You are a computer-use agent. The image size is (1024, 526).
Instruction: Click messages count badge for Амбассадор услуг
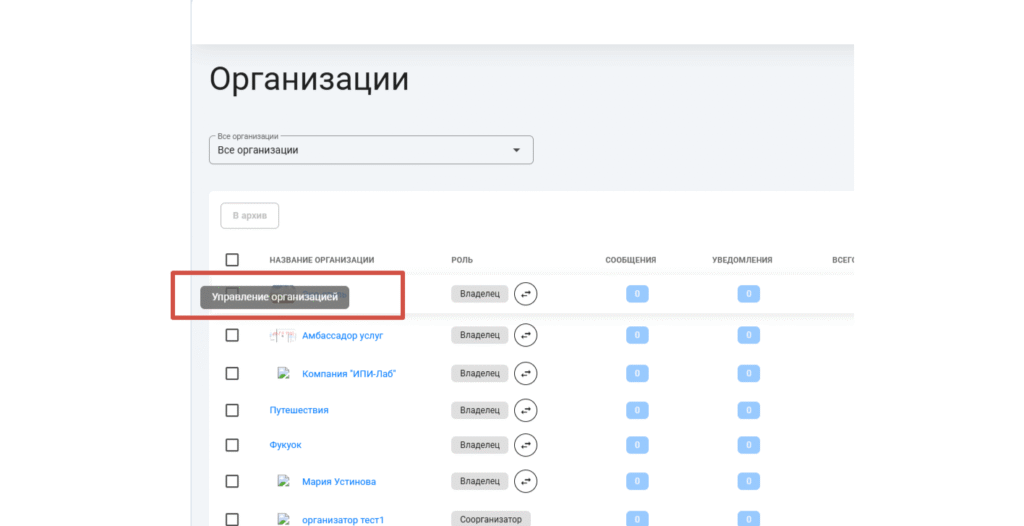637,335
